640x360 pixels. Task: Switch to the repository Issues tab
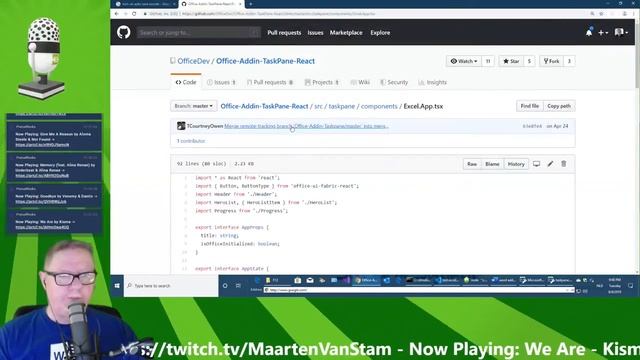click(221, 82)
